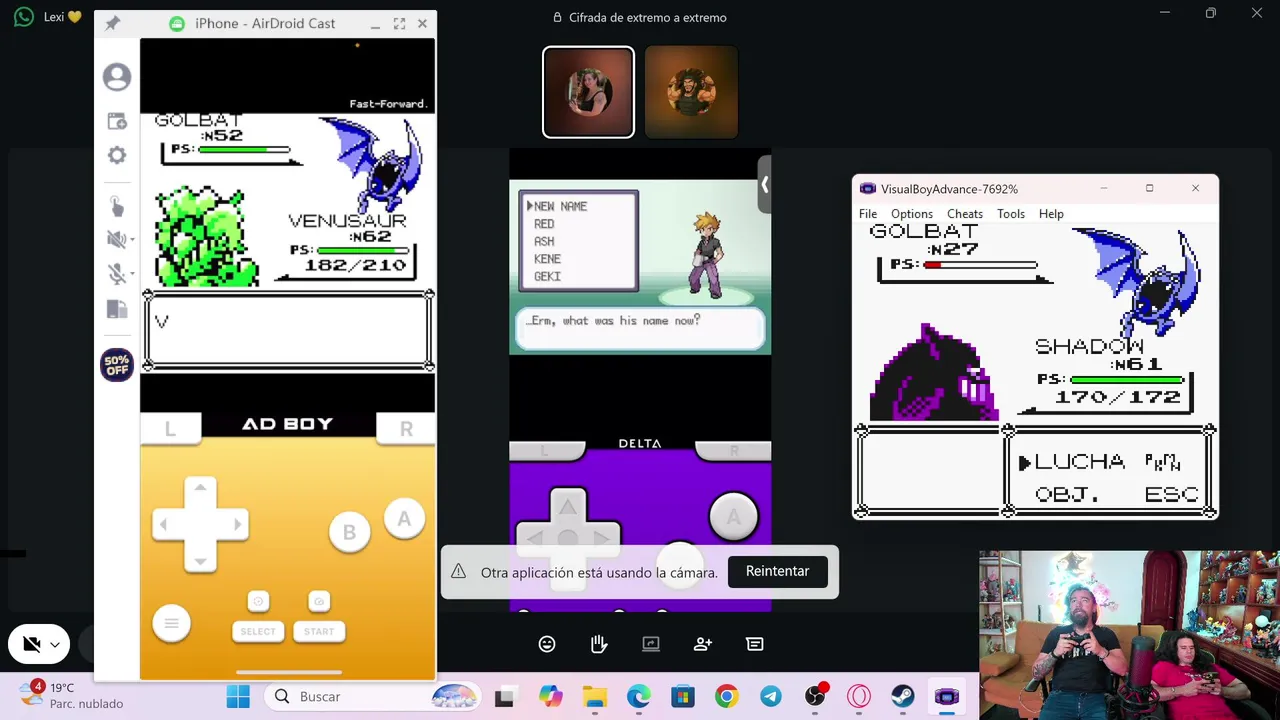Tap the A button on AD Boy controller
This screenshot has height=720, width=1280.
point(404,519)
